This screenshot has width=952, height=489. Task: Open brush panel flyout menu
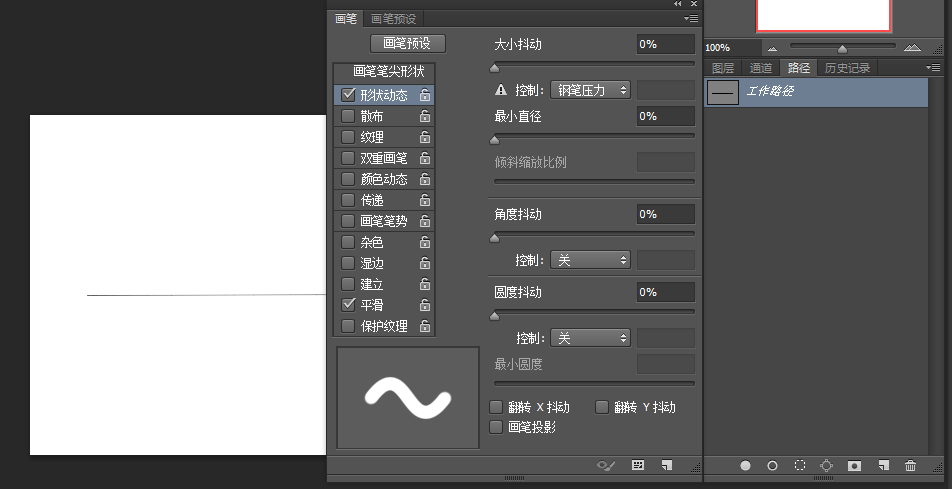691,19
